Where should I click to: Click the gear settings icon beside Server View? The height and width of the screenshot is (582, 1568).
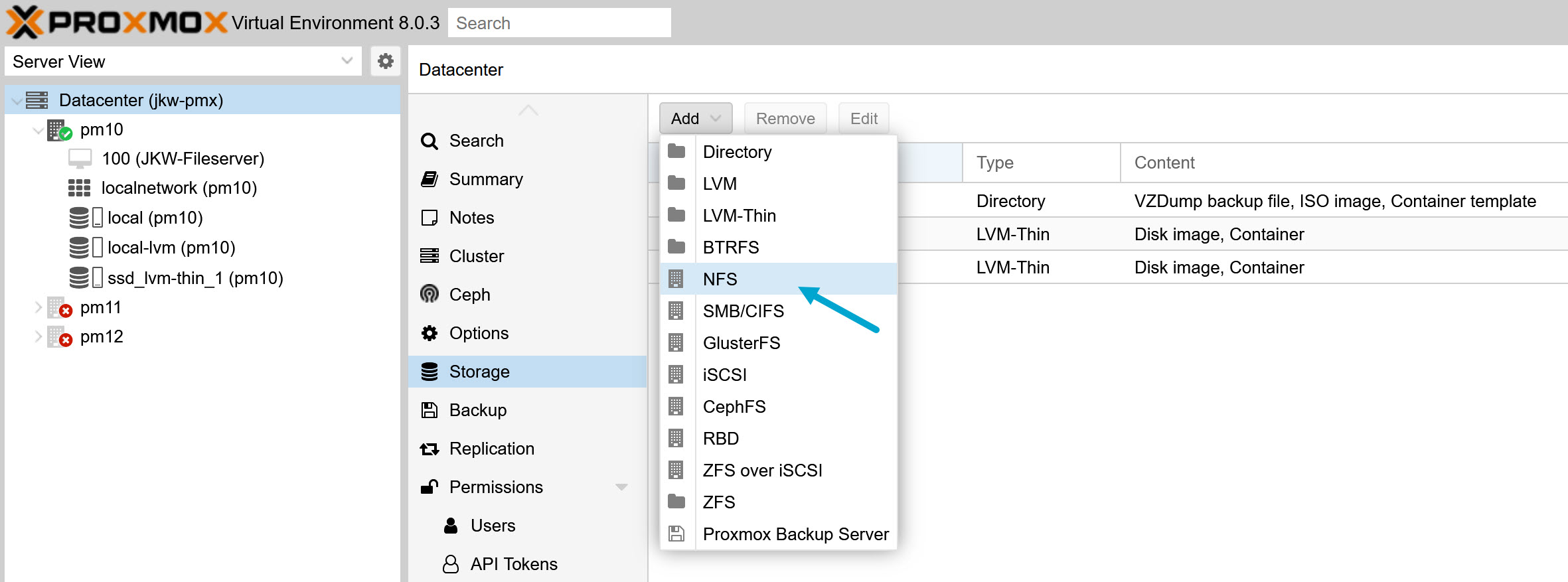coord(385,62)
